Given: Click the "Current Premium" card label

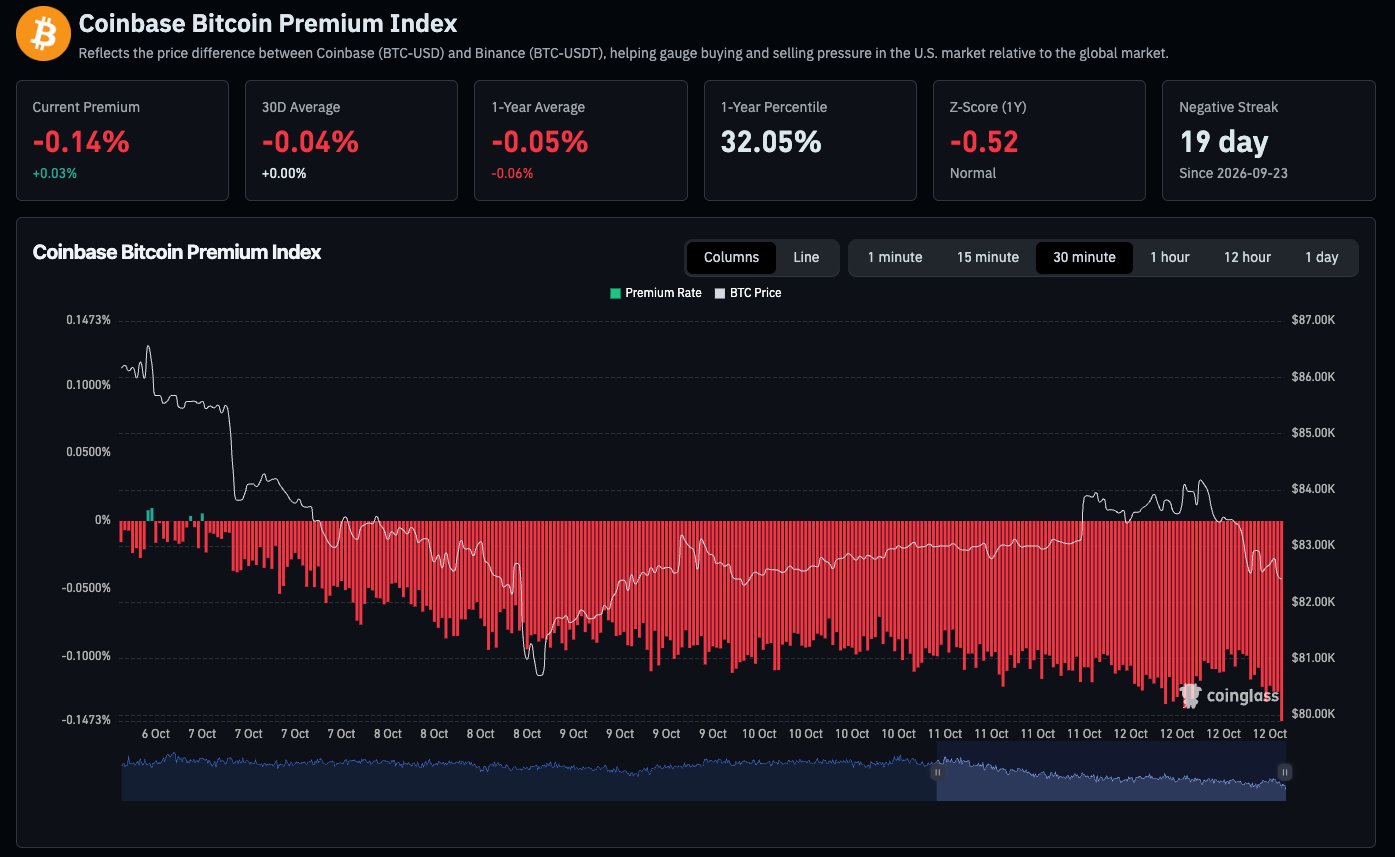Looking at the screenshot, I should (x=86, y=107).
